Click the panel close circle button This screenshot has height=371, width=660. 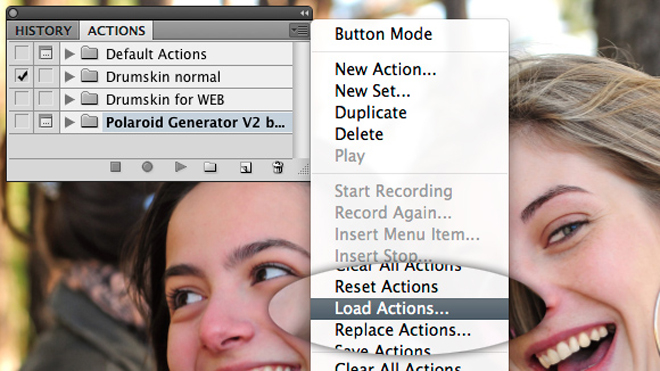point(13,13)
